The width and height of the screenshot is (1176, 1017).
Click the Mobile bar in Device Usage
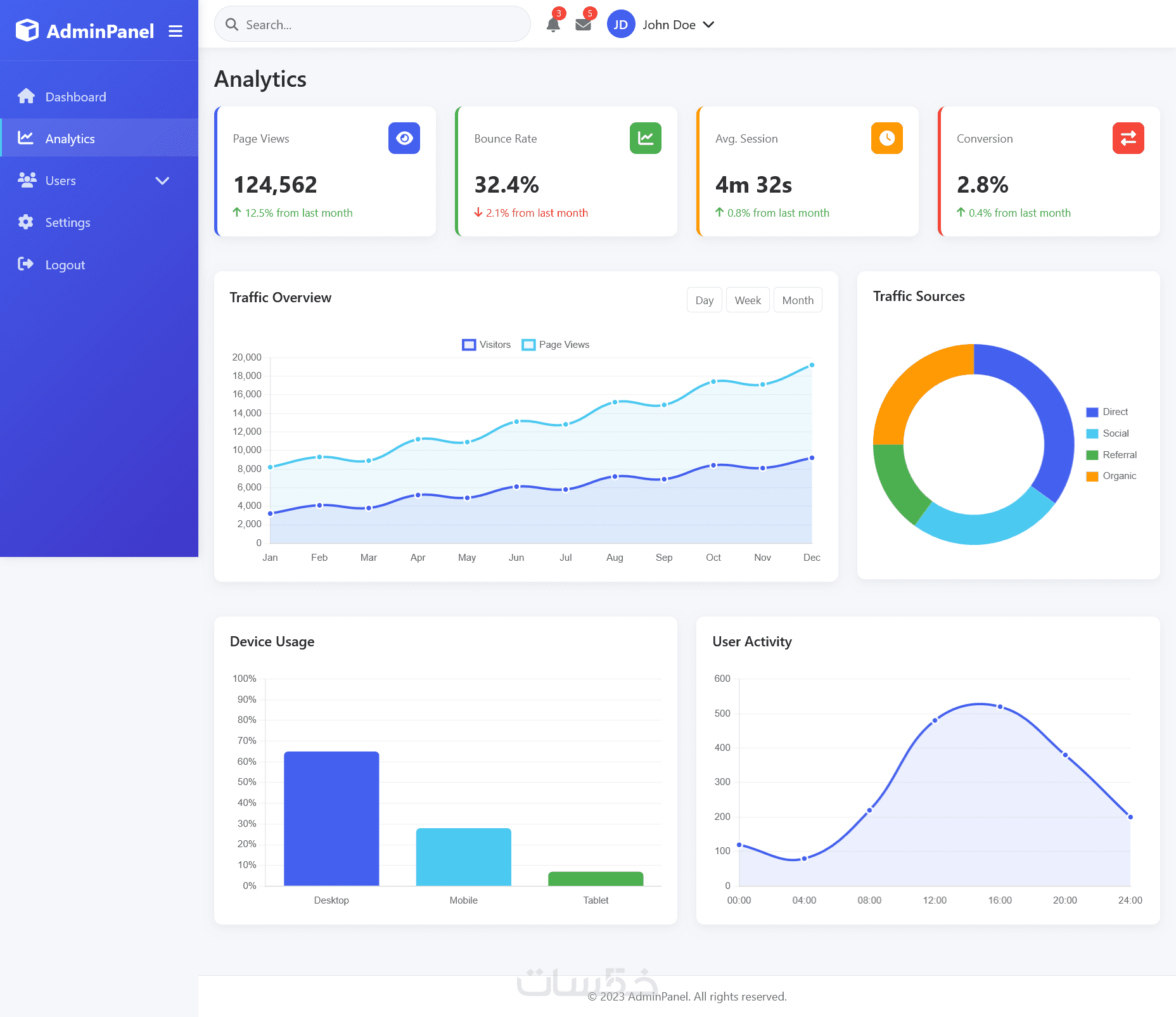coord(464,857)
